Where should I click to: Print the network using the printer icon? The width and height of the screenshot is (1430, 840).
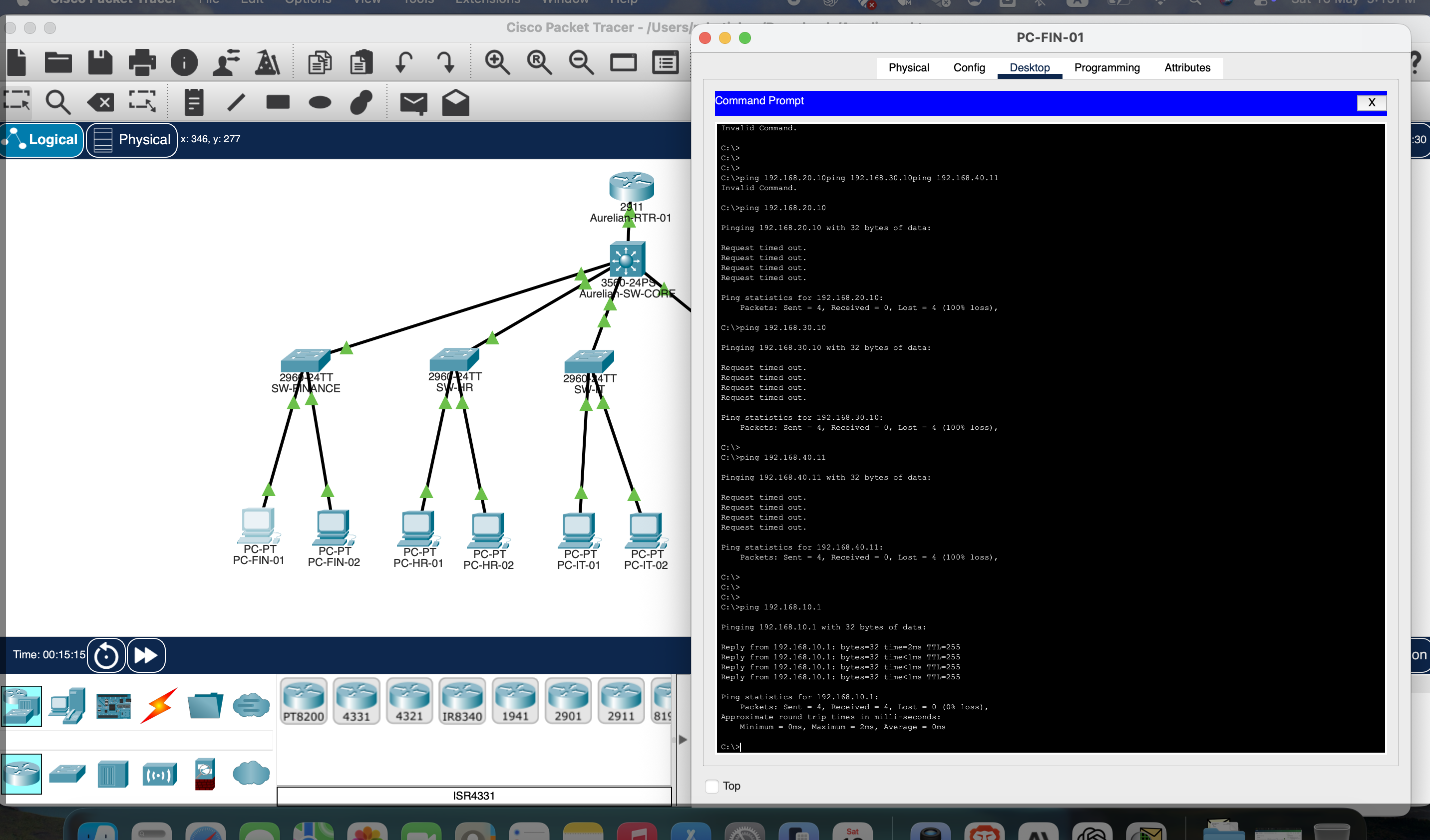point(142,62)
